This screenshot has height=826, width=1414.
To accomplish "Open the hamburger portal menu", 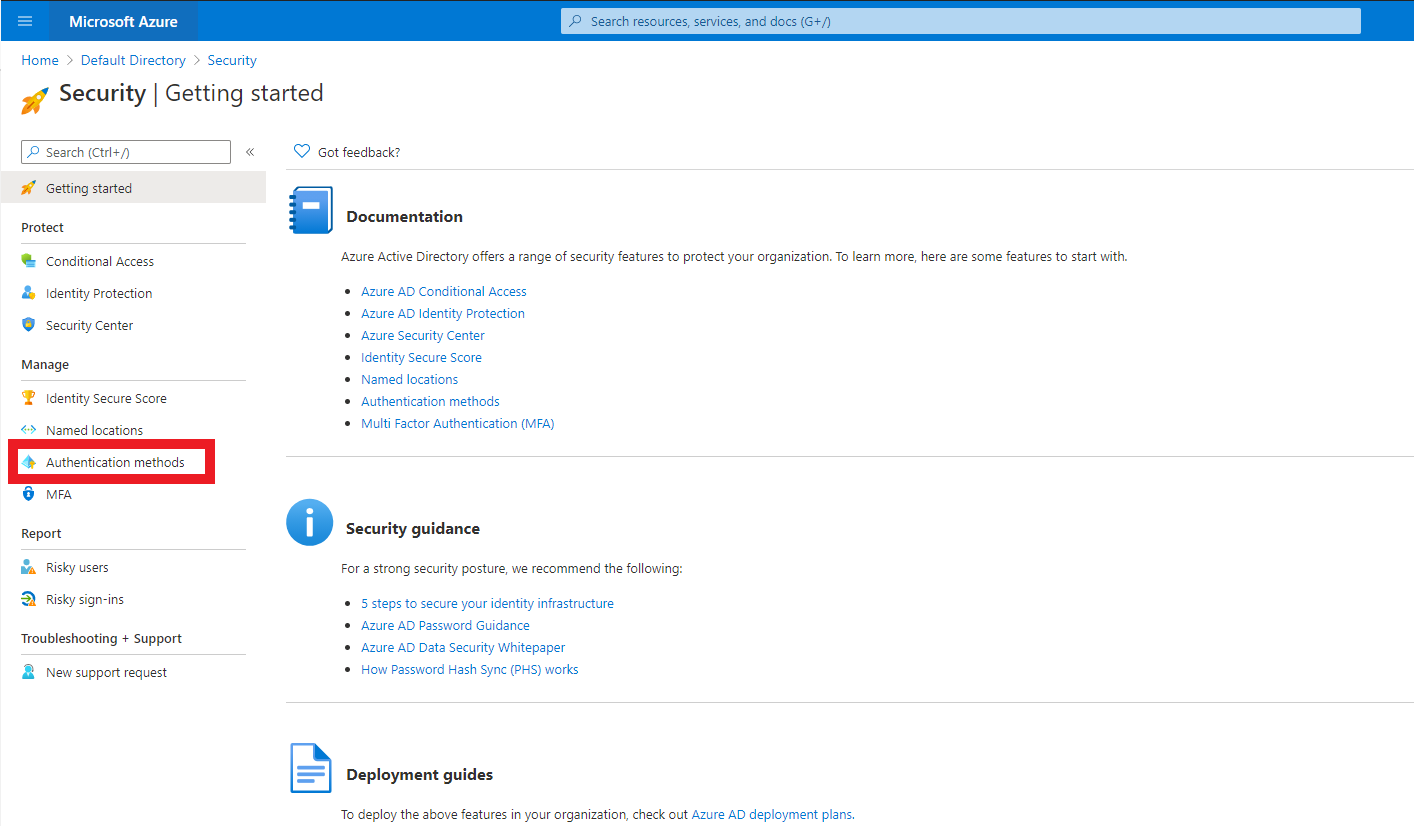I will [x=25, y=21].
